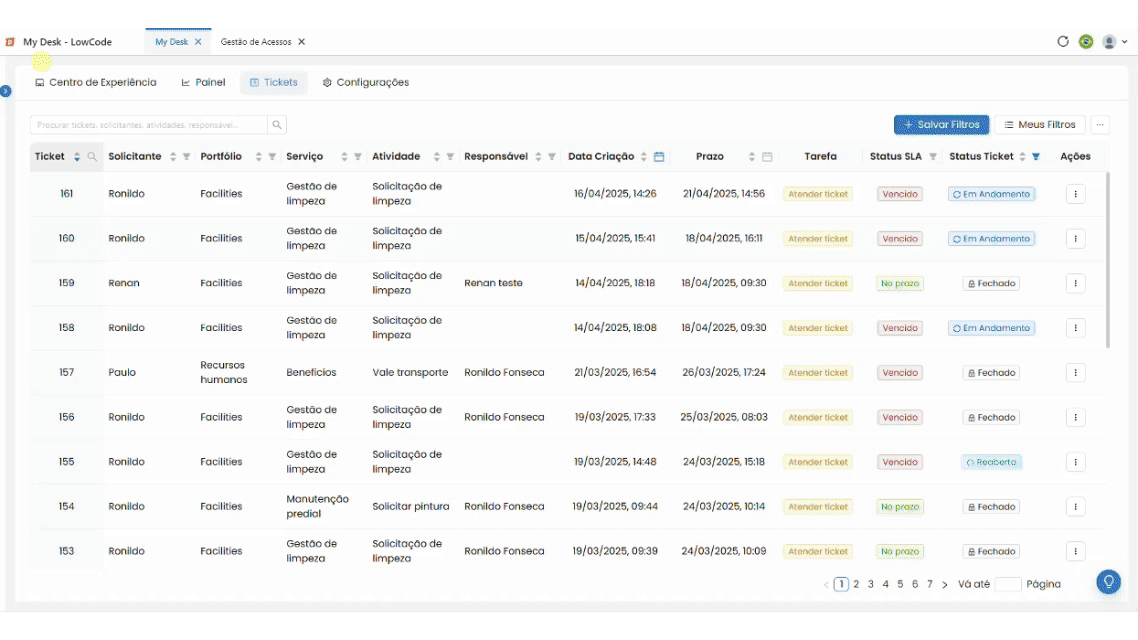Open the Responsável column filter
Image resolution: width=1138 pixels, height=640 pixels.
(552, 157)
